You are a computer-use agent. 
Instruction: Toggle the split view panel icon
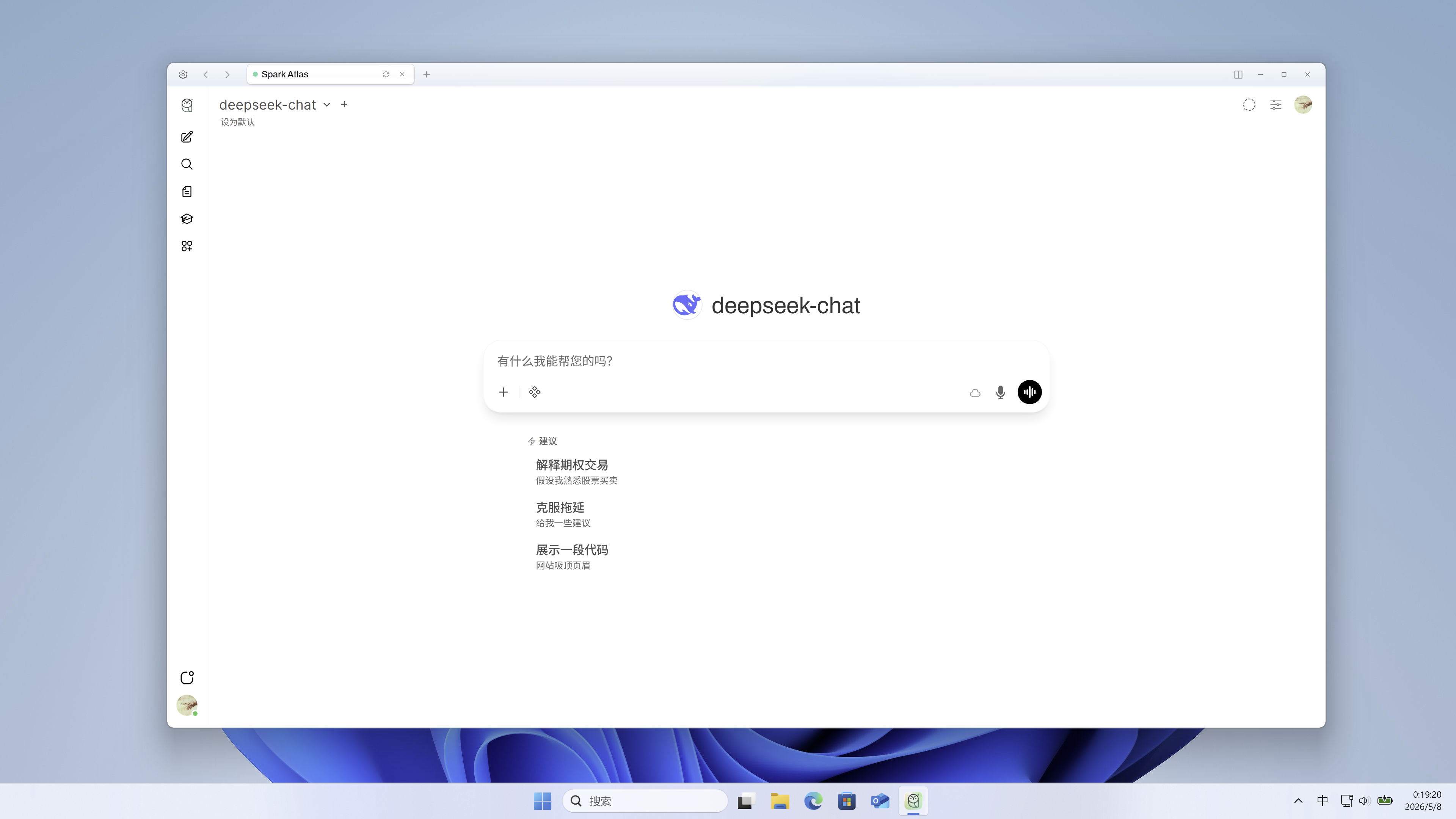(1238, 75)
